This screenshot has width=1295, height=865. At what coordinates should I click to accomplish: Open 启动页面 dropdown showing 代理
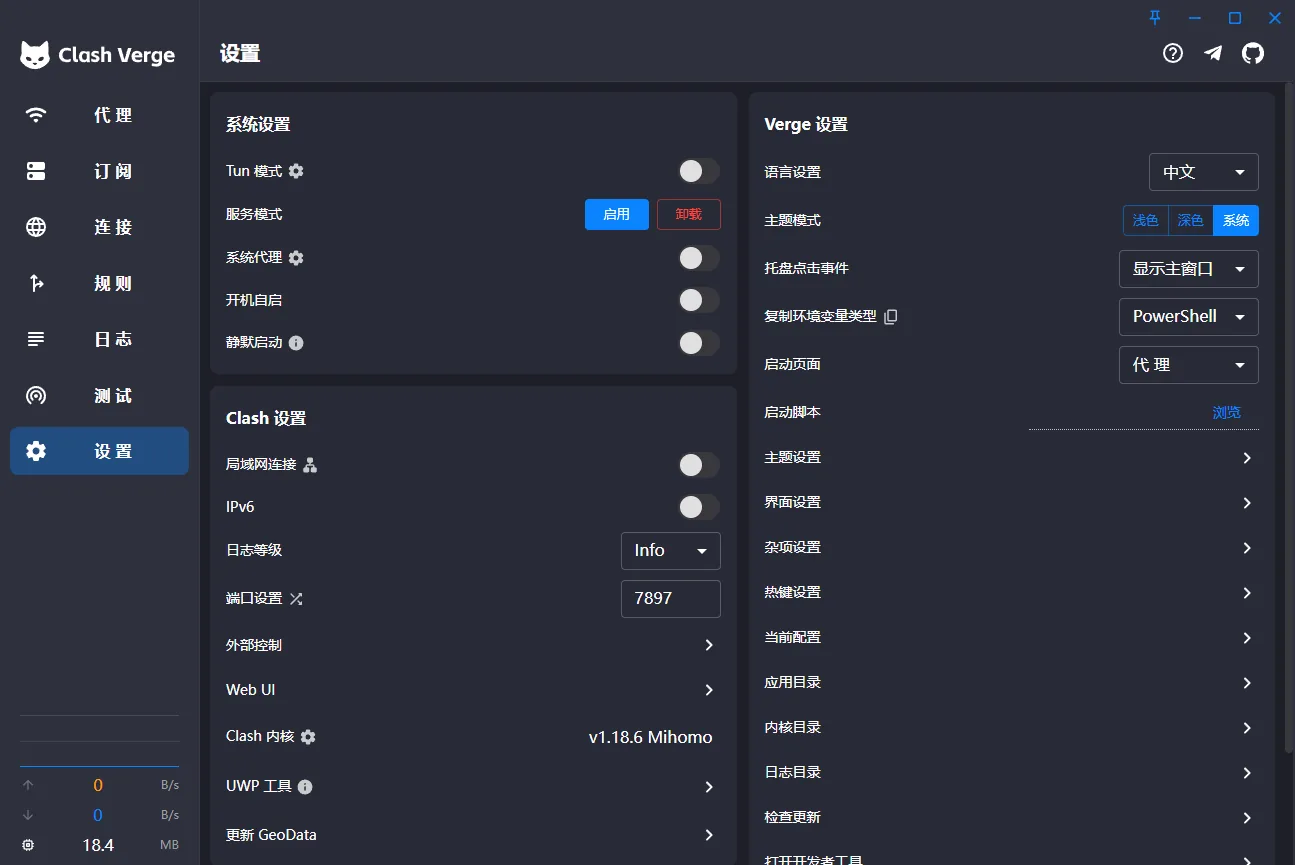point(1189,365)
